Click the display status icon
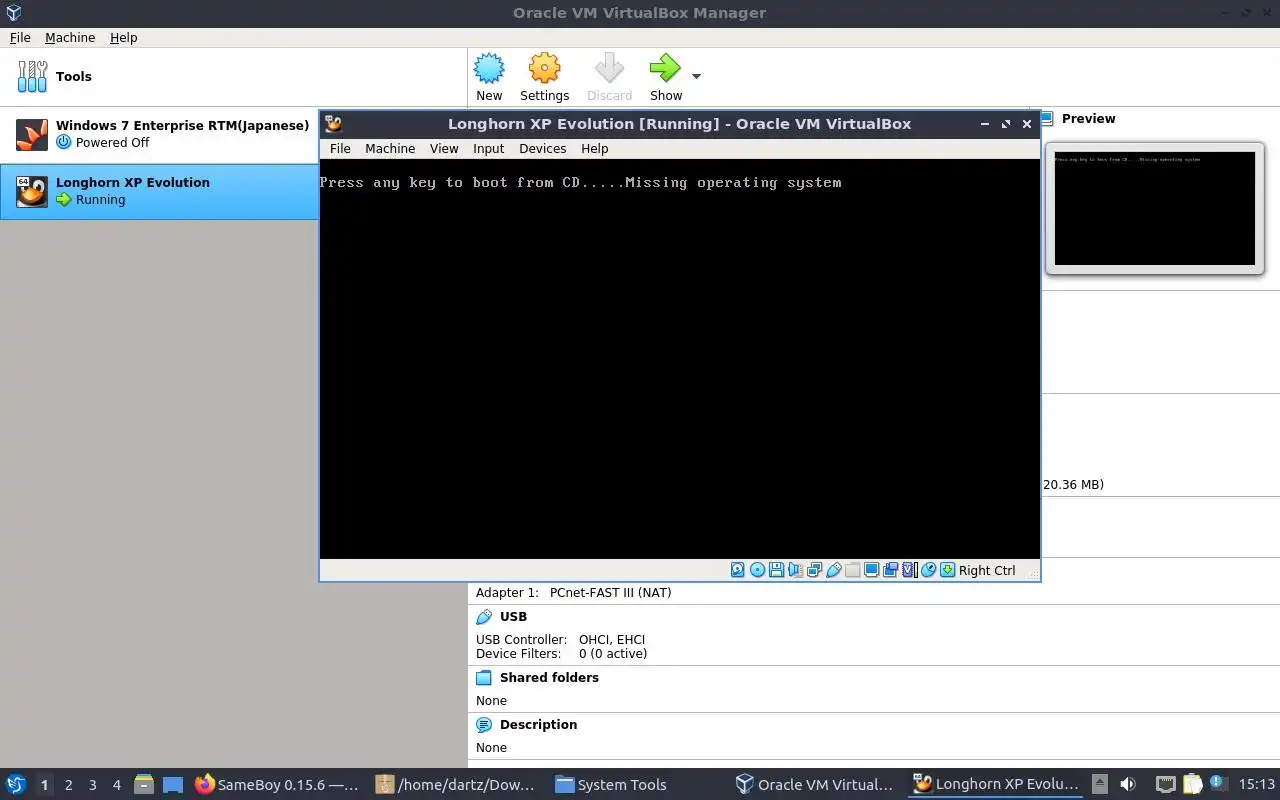The height and width of the screenshot is (800, 1280). pyautogui.click(x=871, y=570)
